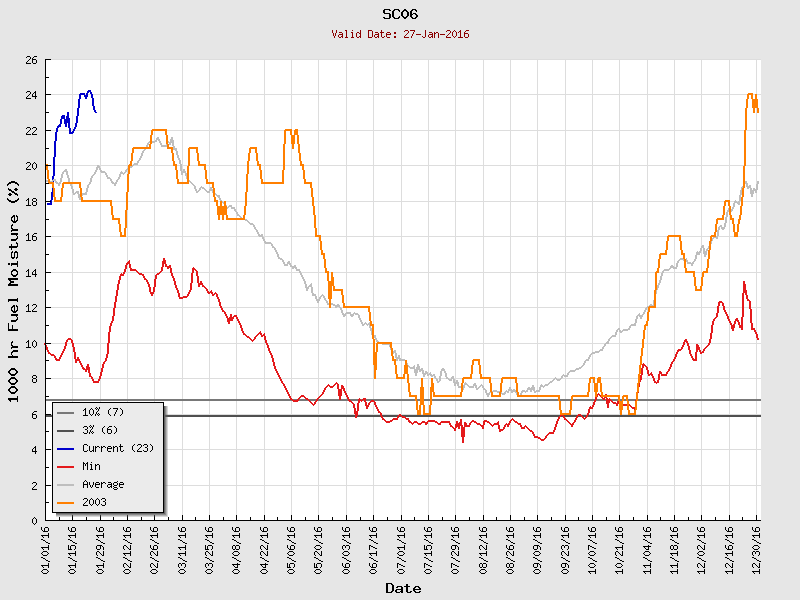This screenshot has height=600, width=800.
Task: Click the 07/01/16 date tick label
Action: (x=401, y=548)
